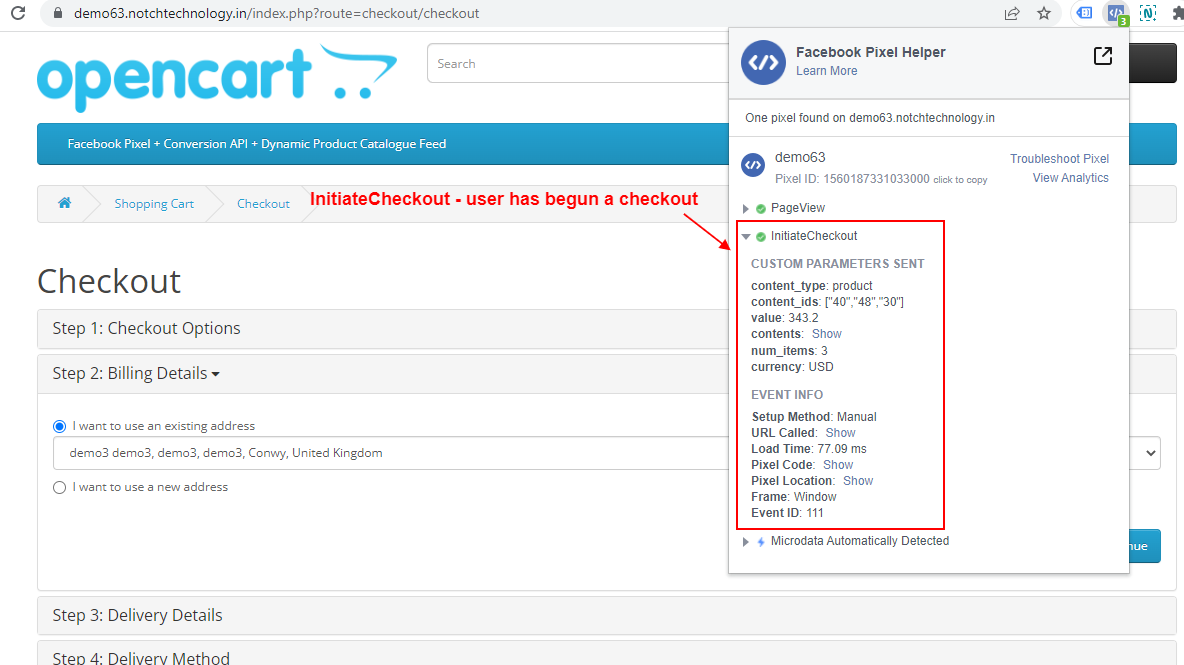Click the Troubleshoot Pixel link

[1059, 158]
